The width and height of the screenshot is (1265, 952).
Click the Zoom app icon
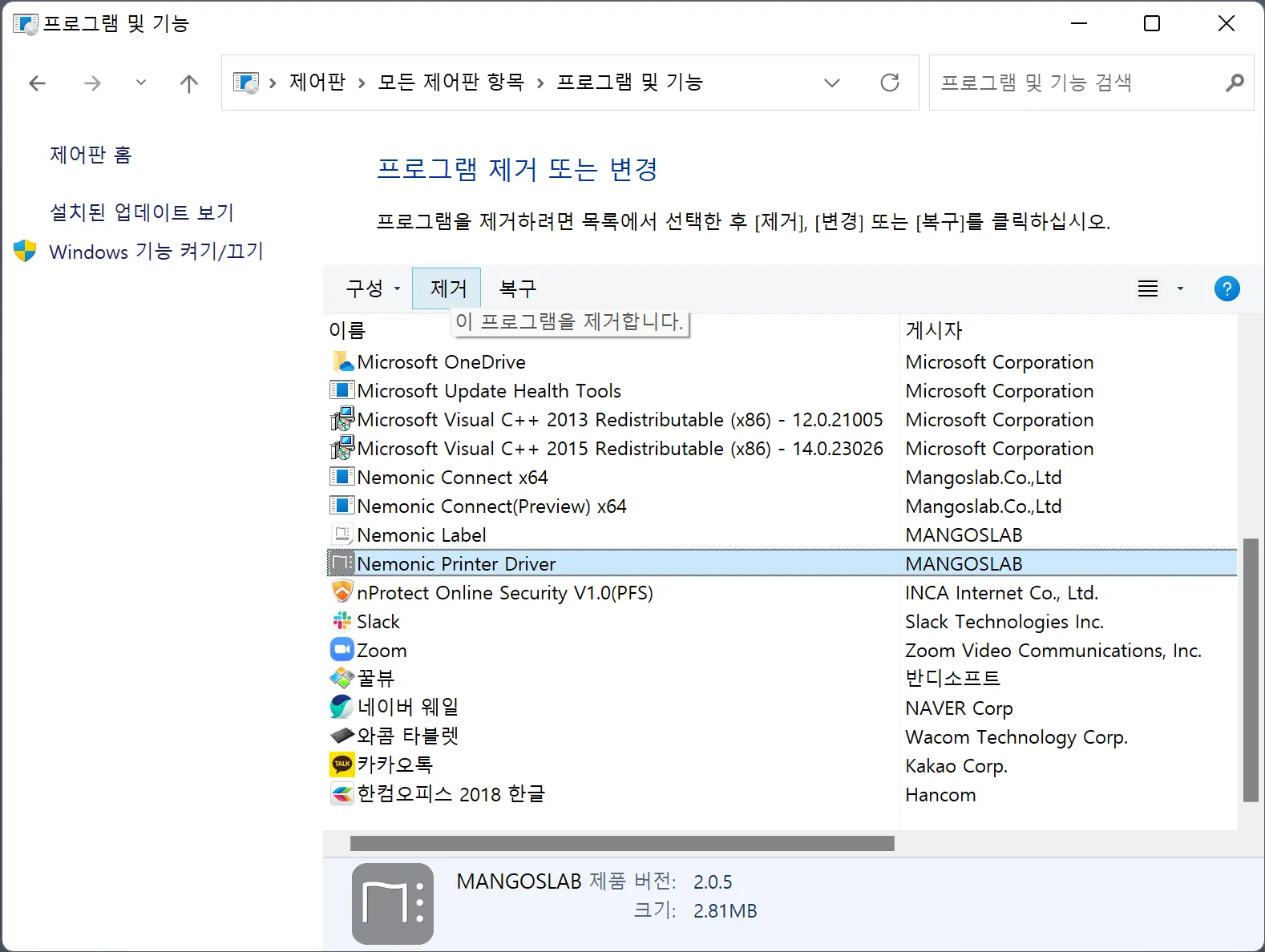pyautogui.click(x=342, y=650)
